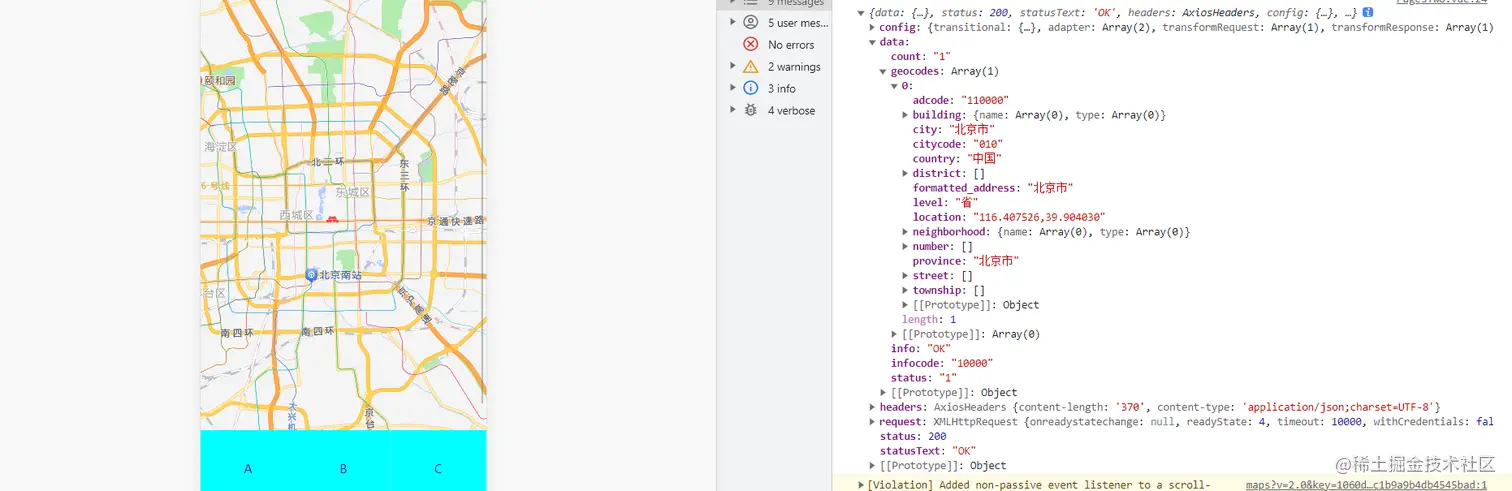
Task: Collapse the geocodes index 0 entry
Action: [x=895, y=86]
